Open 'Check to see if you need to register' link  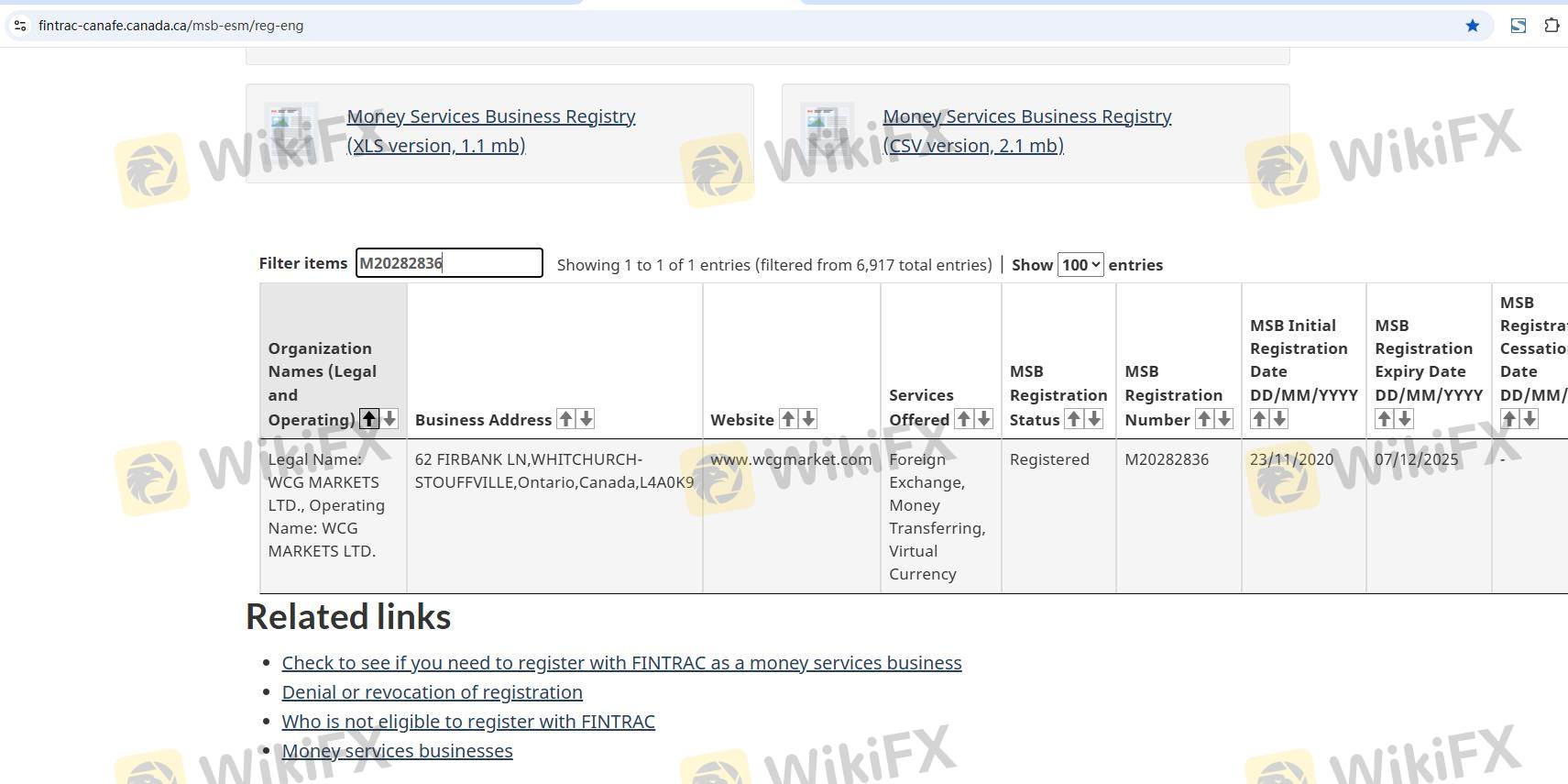coord(621,663)
